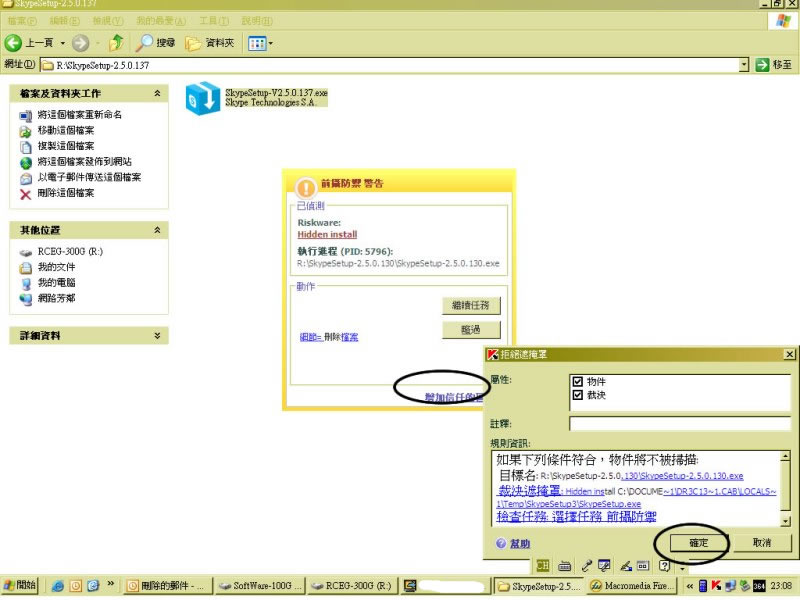
Task: Switch to SoftWare-100G taskbar window
Action: coord(260,586)
